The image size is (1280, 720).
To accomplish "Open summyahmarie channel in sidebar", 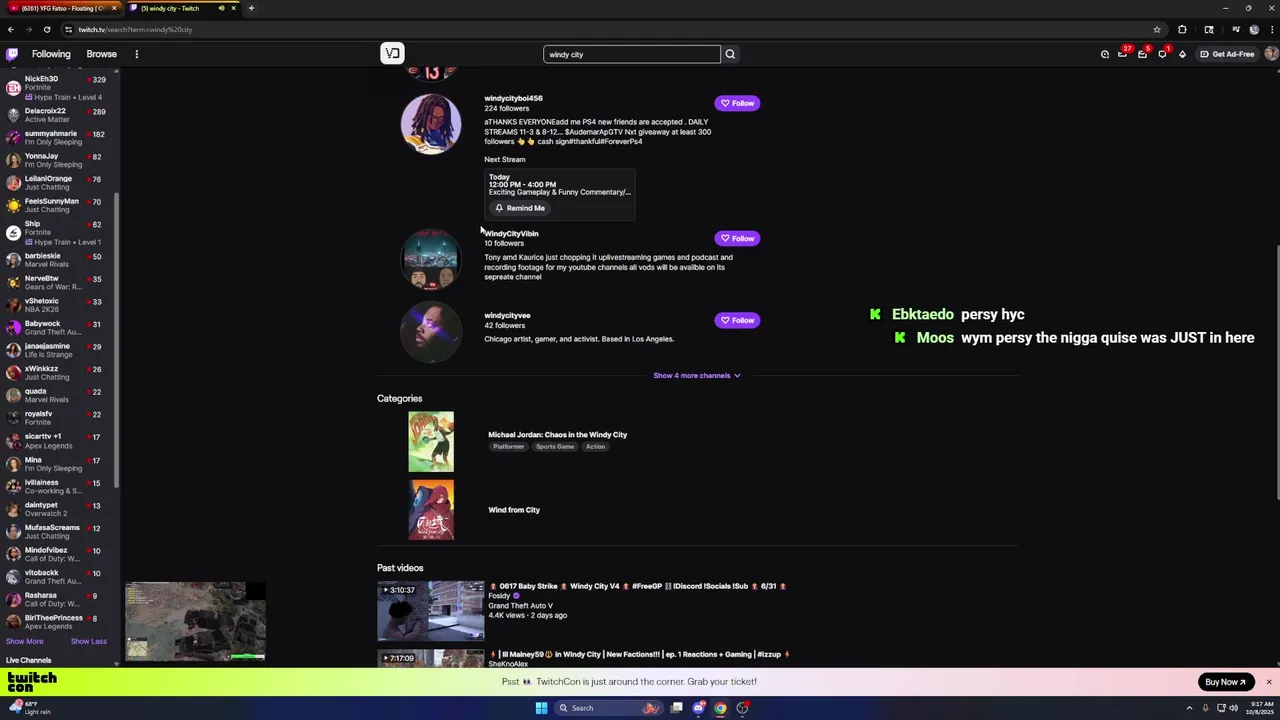I will click(x=60, y=137).
